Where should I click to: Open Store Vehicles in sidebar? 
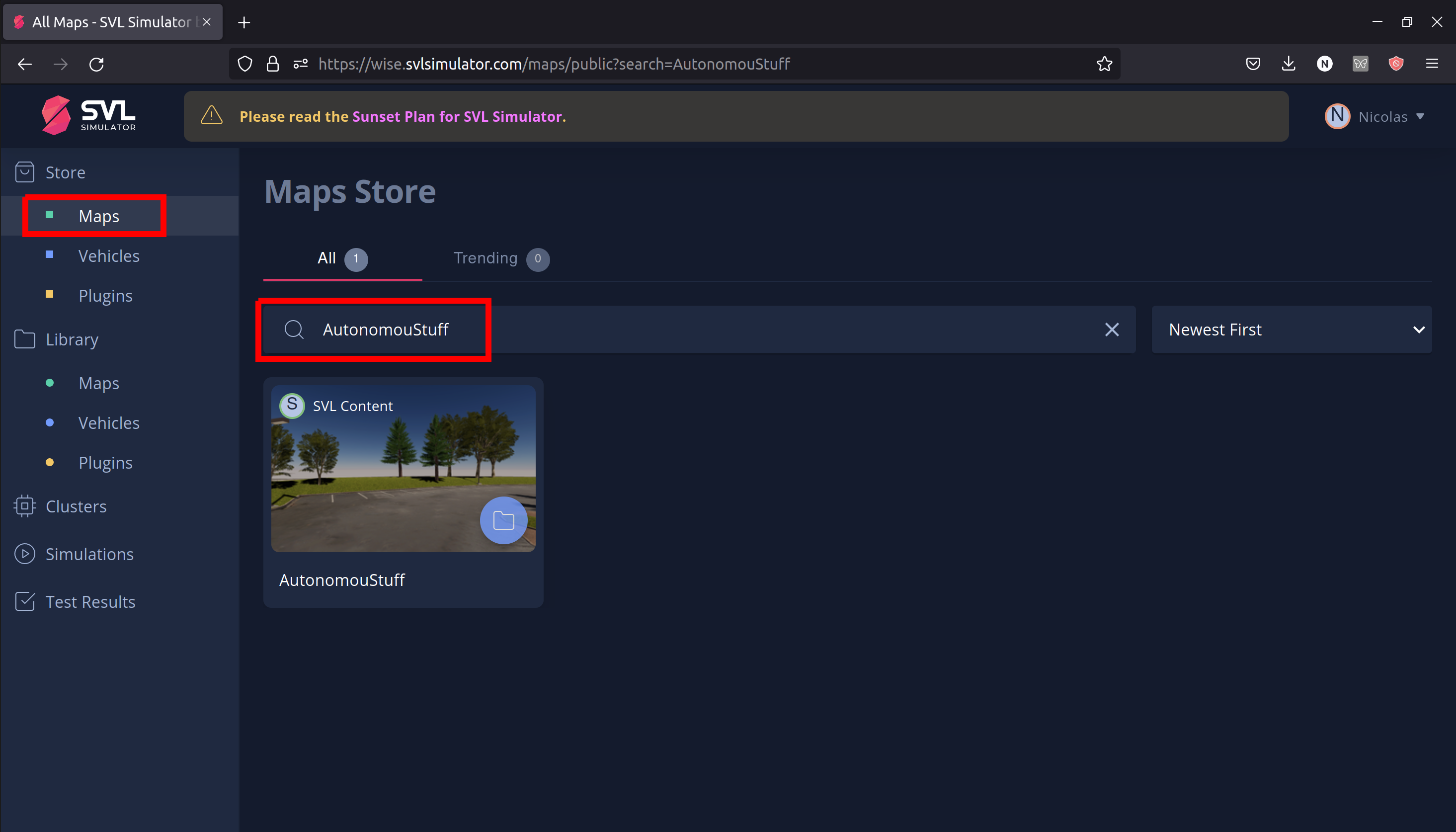(108, 256)
